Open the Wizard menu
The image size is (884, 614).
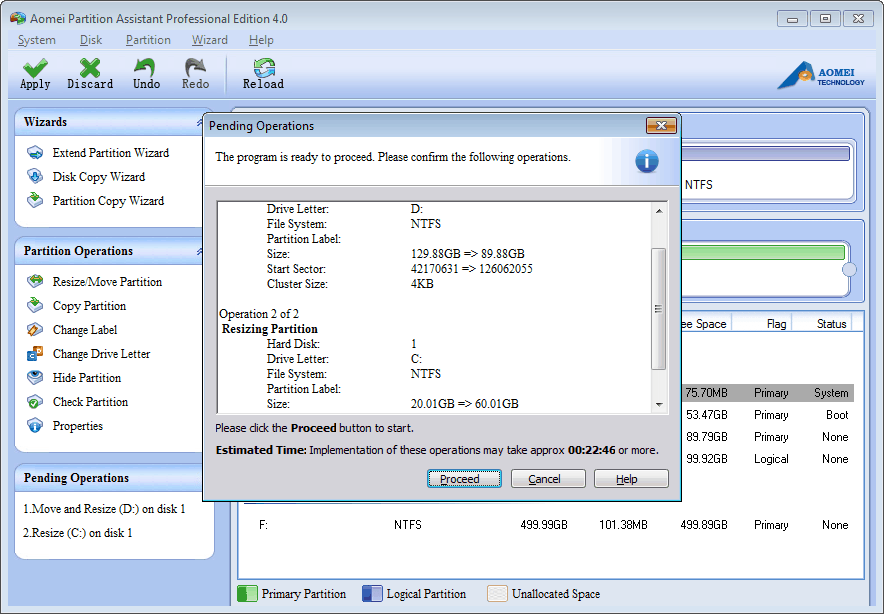[x=210, y=40]
